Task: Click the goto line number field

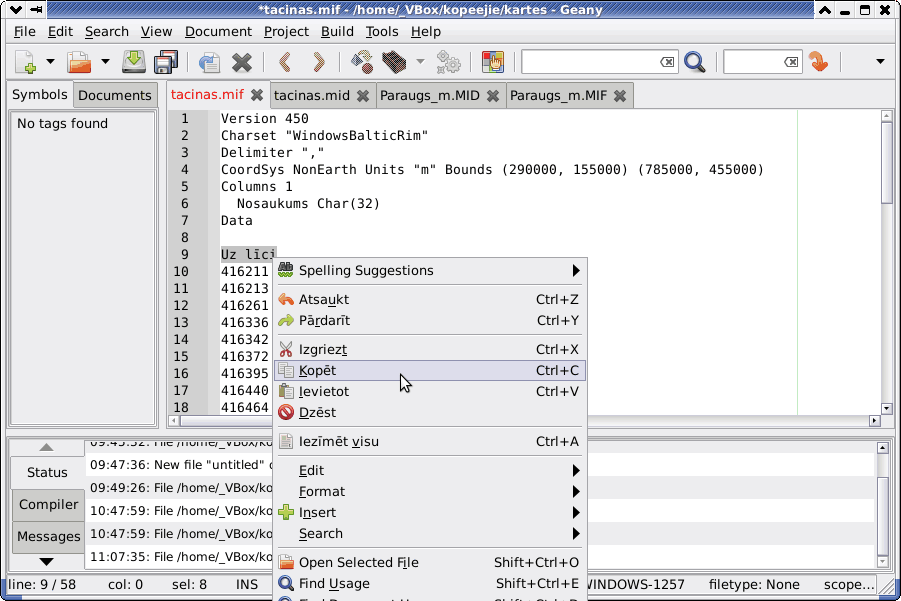Action: click(753, 61)
